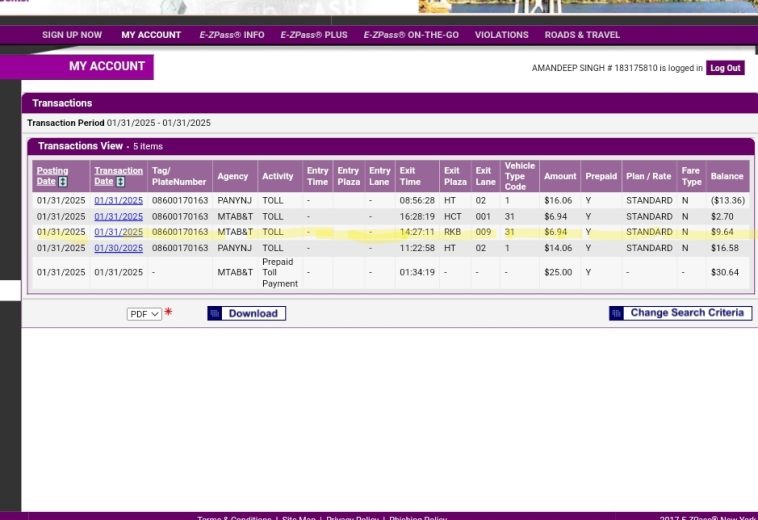The image size is (758, 520).
Task: Open E-ZPass Plus menu
Action: [314, 35]
